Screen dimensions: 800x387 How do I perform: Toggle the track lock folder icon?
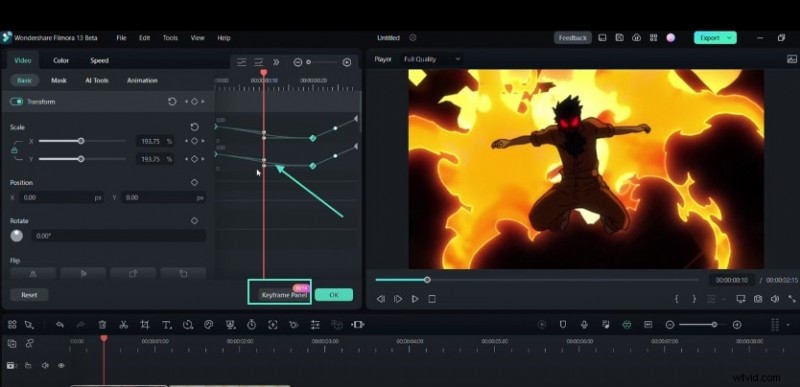pyautogui.click(x=28, y=366)
